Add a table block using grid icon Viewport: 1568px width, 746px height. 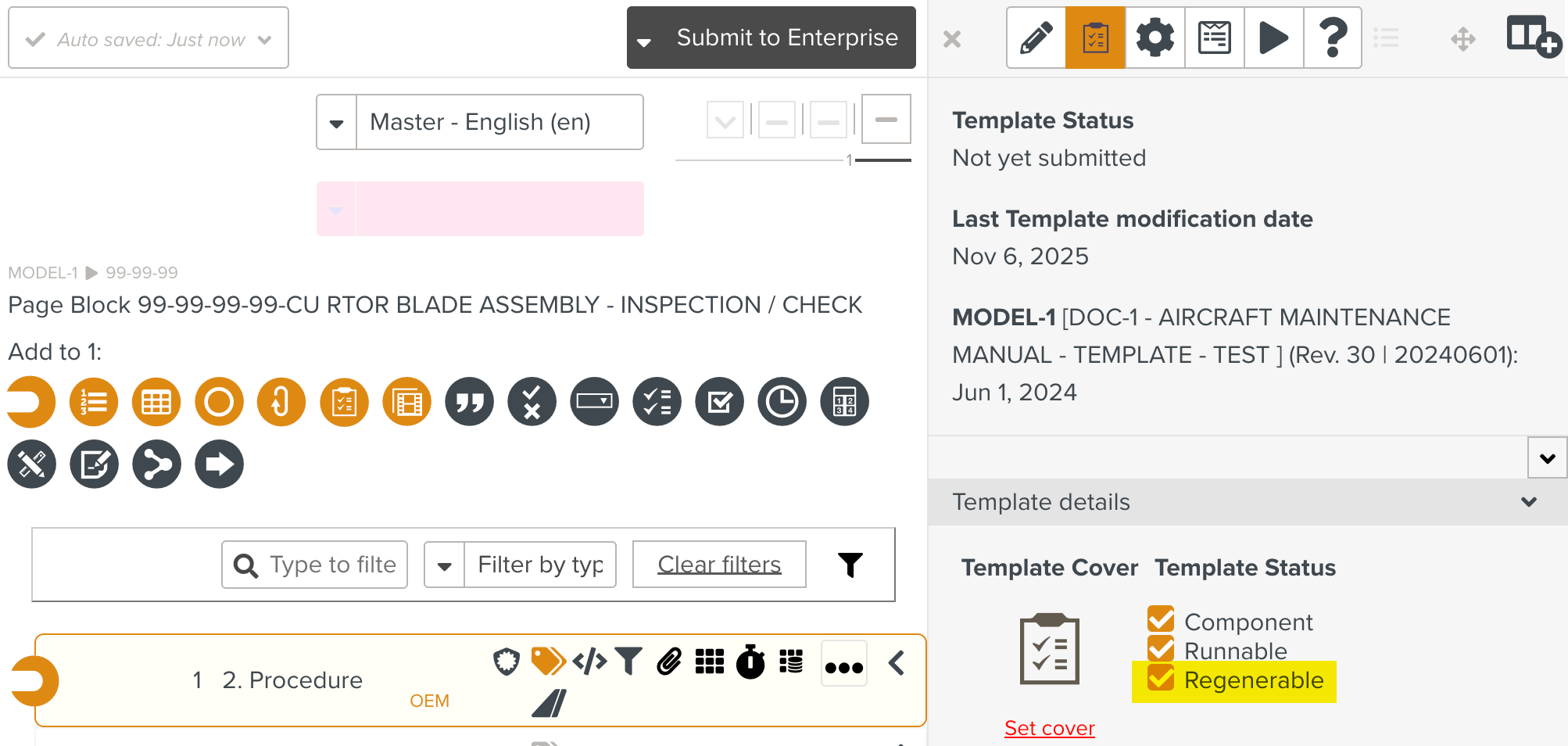pos(156,402)
